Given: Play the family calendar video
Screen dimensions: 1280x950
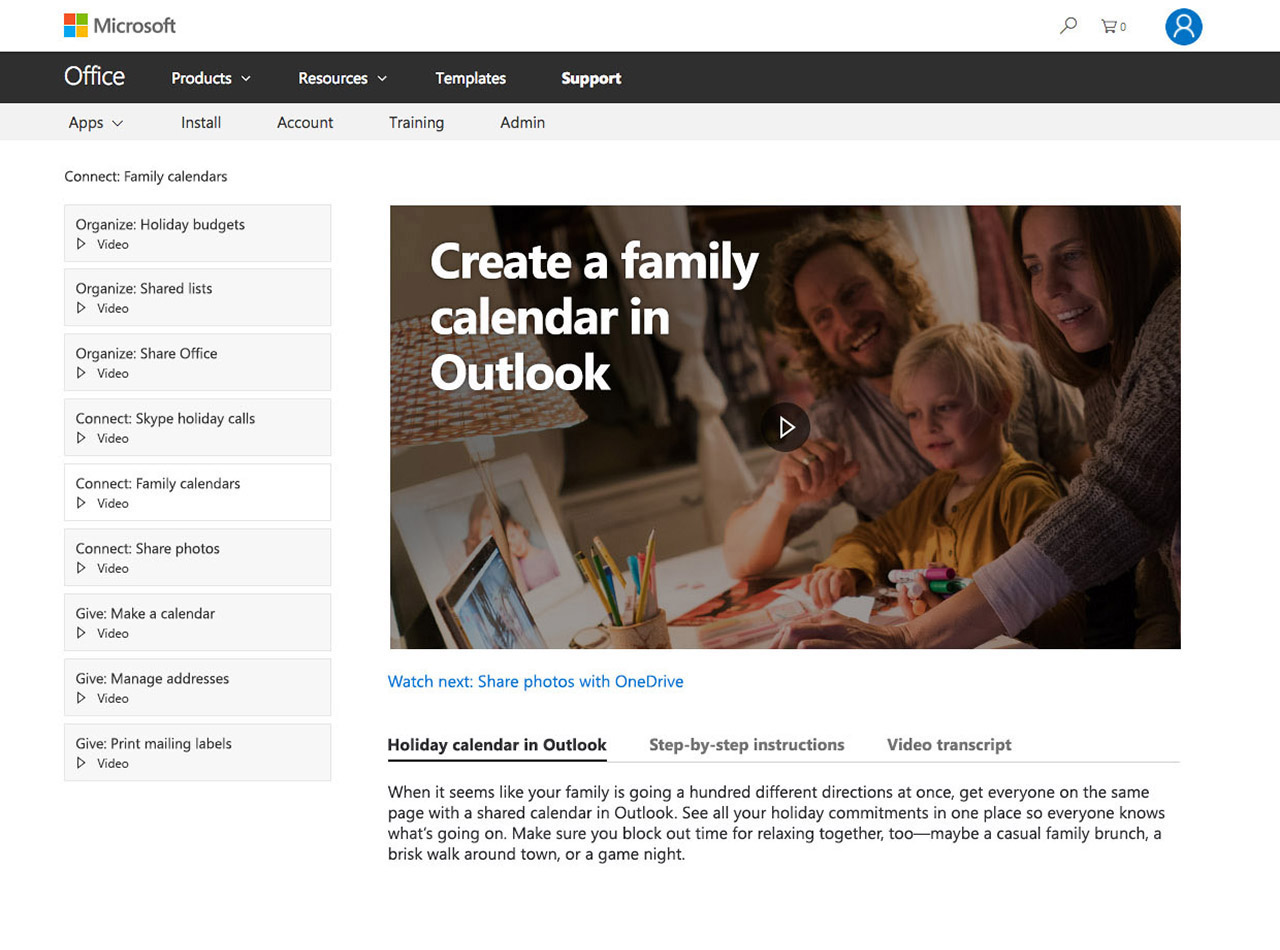Looking at the screenshot, I should tap(785, 427).
